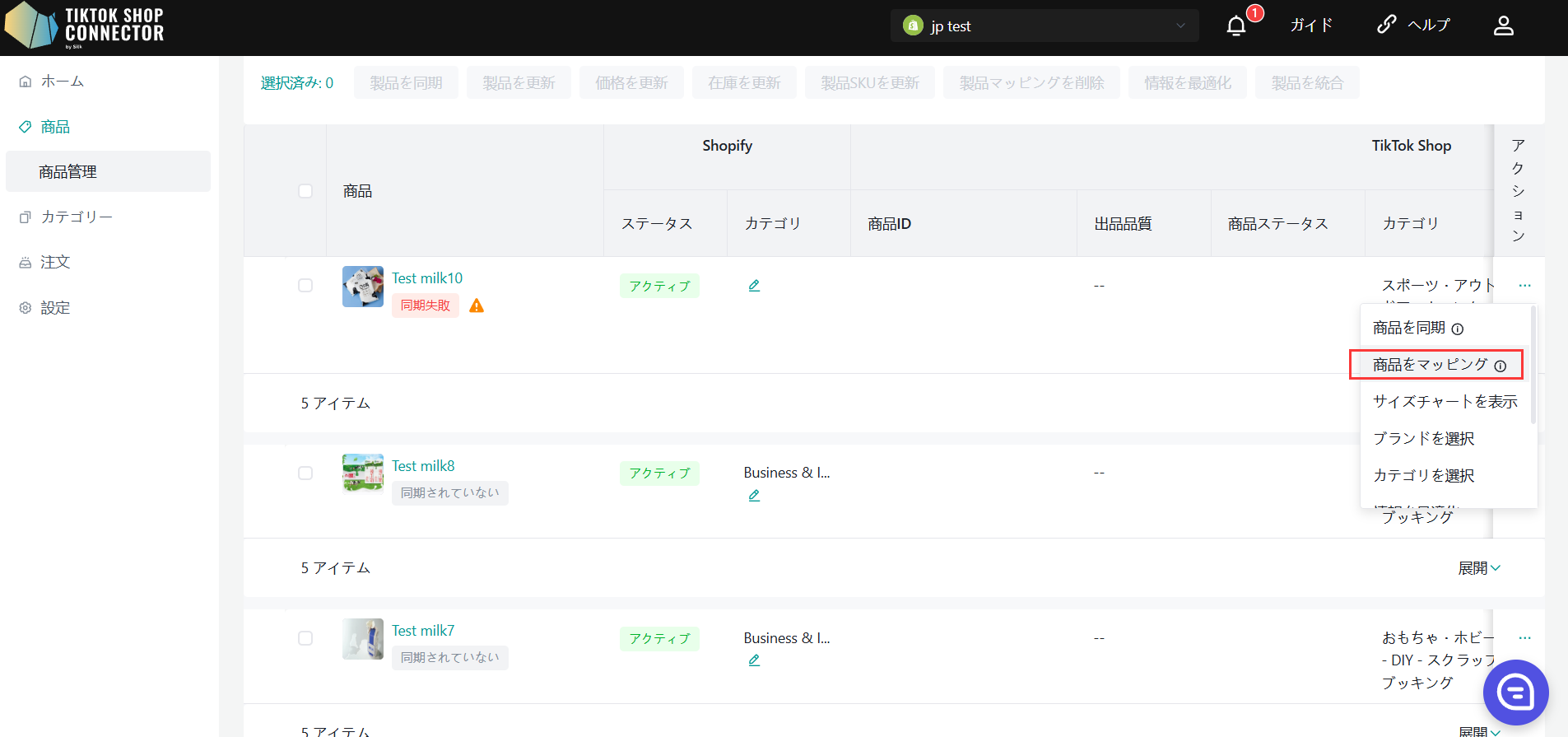Select the Test milk7 row checkbox
Viewport: 1568px width, 737px height.
[x=305, y=638]
